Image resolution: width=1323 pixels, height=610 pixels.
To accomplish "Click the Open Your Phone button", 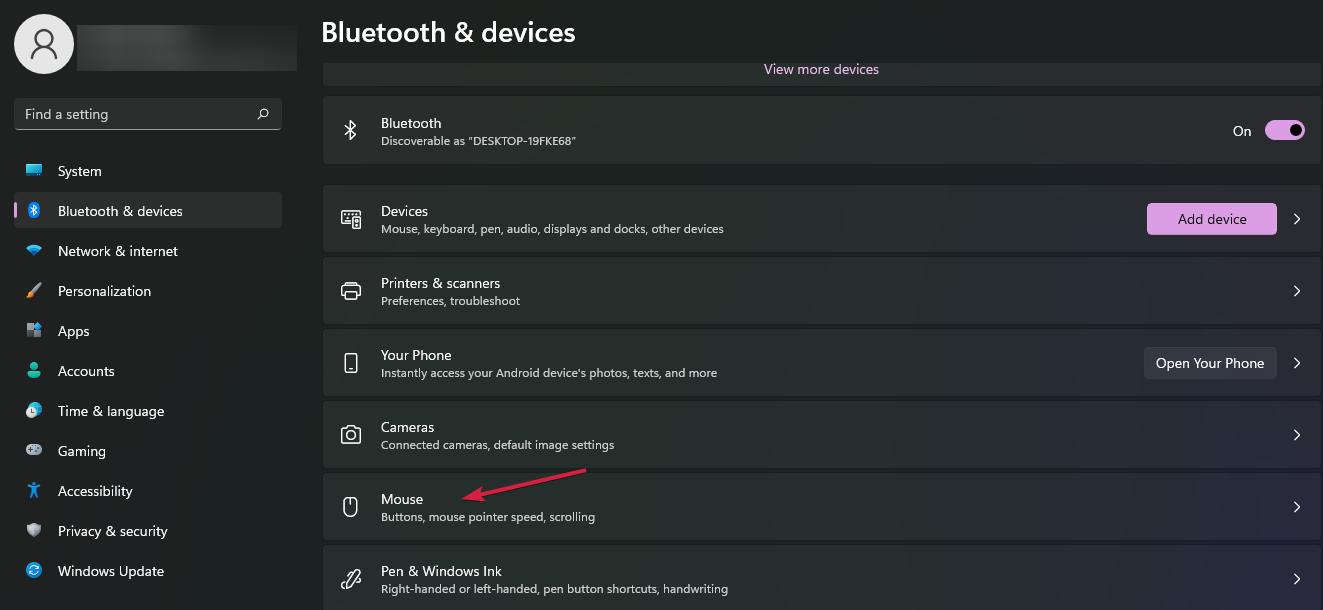I will tap(1210, 363).
